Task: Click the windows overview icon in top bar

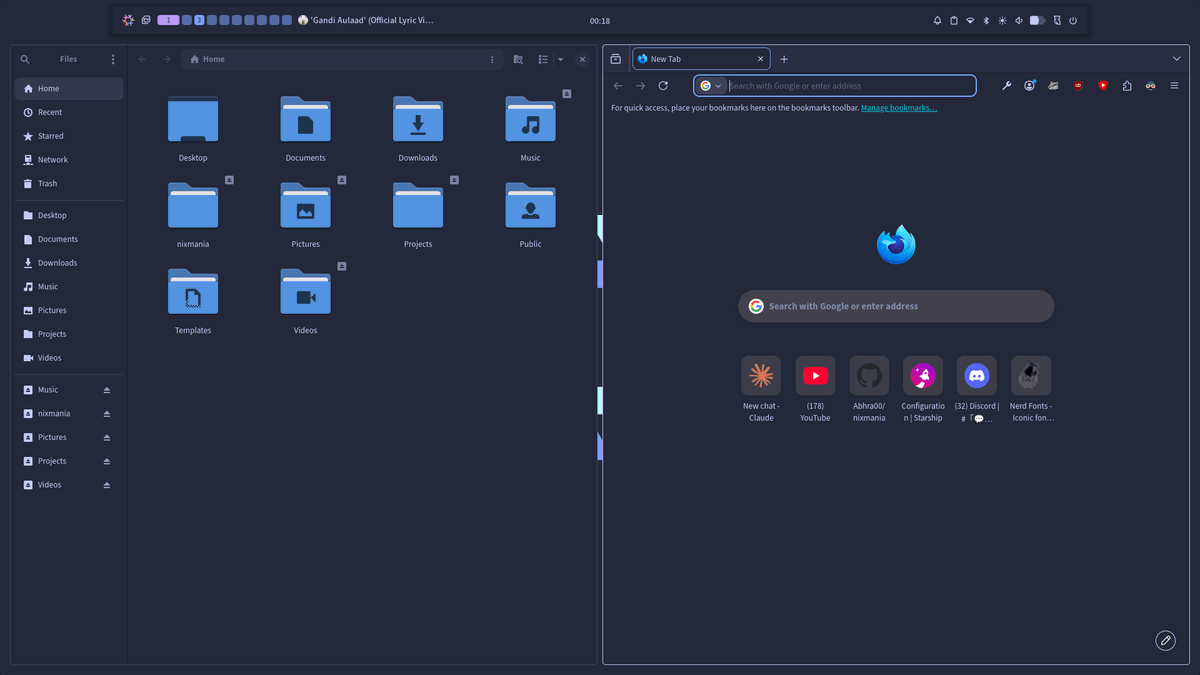Action: (146, 20)
